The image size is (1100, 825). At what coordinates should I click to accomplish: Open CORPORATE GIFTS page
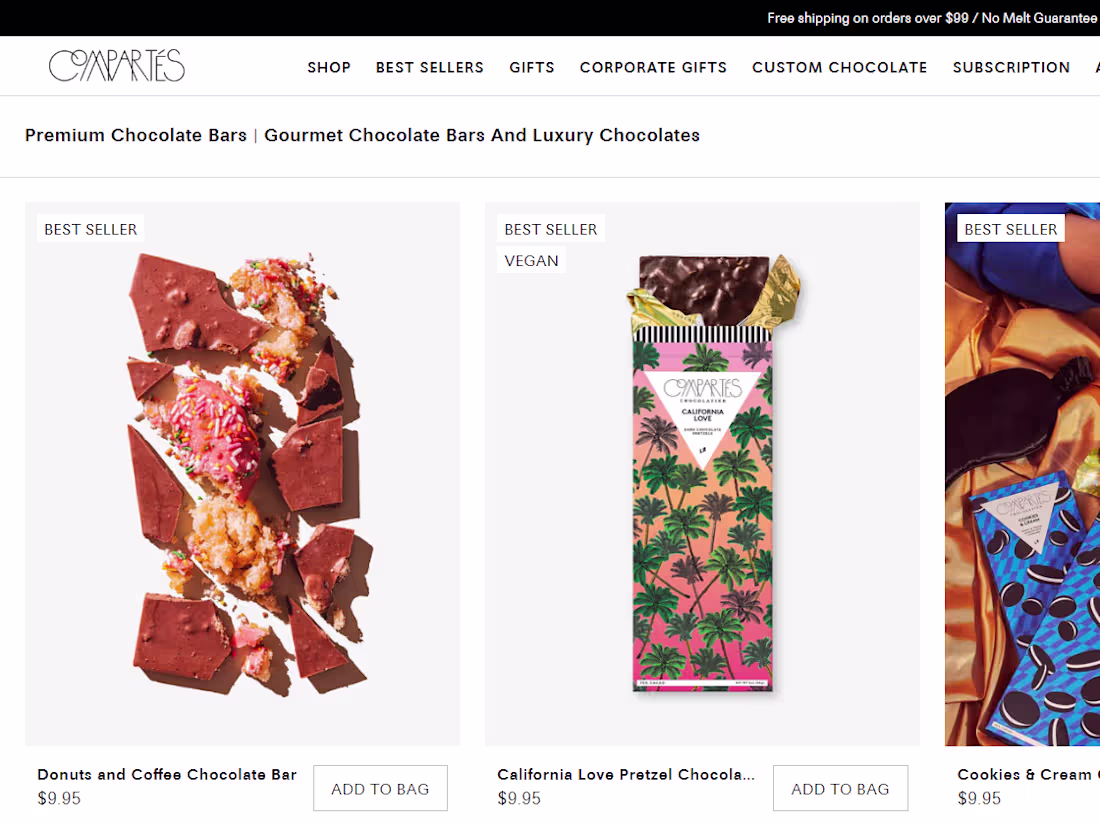[653, 67]
